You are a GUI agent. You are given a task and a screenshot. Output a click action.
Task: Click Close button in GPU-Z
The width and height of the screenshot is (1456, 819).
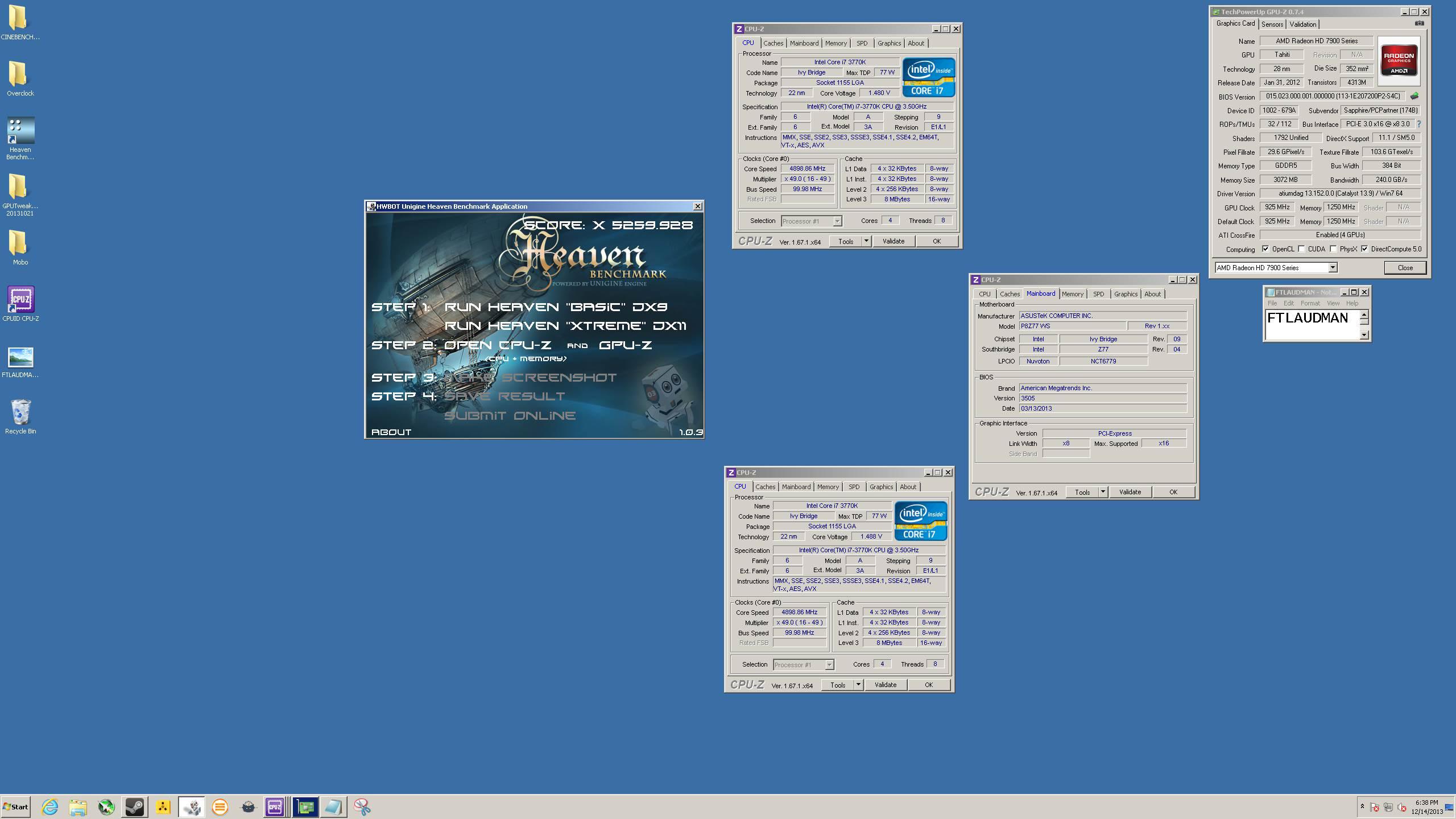[1405, 267]
